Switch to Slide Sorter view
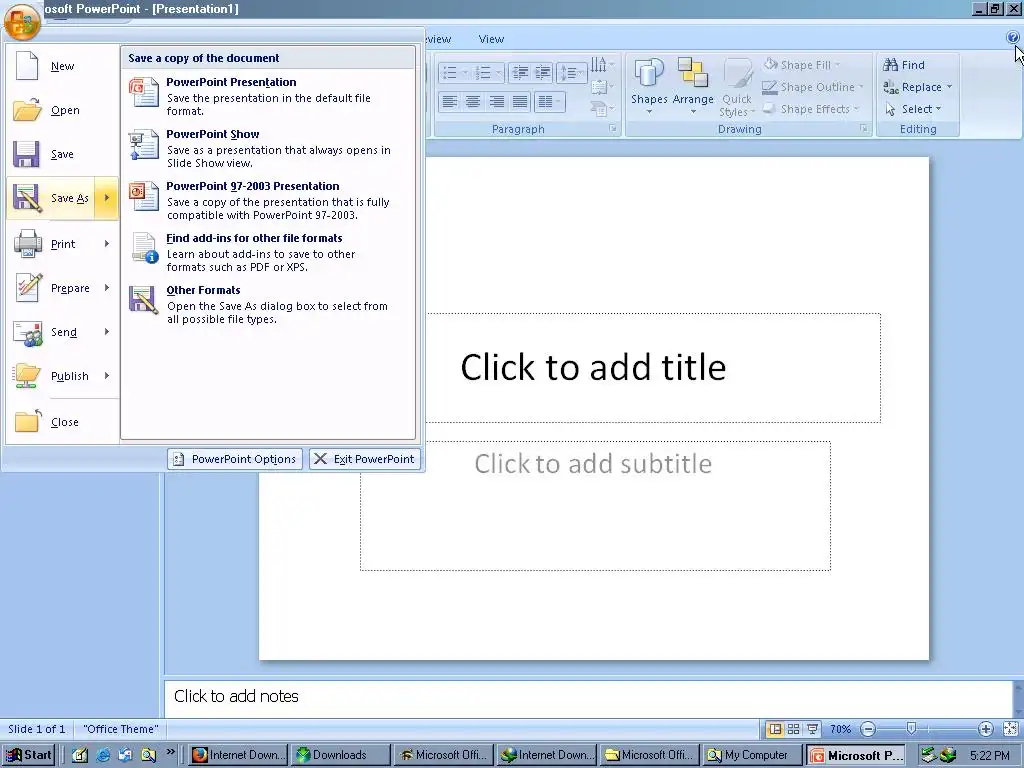This screenshot has width=1024, height=768. pyautogui.click(x=793, y=729)
